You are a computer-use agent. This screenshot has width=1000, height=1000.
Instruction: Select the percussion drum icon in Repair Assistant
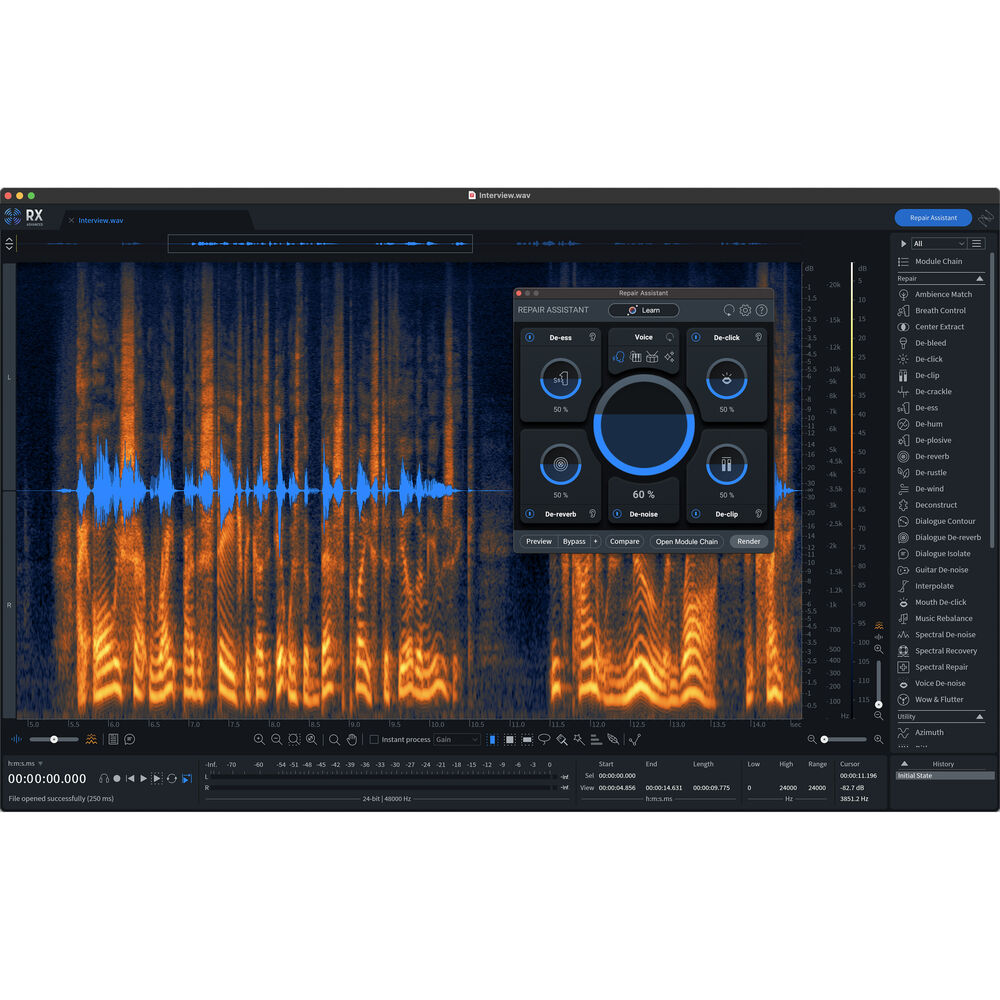652,357
